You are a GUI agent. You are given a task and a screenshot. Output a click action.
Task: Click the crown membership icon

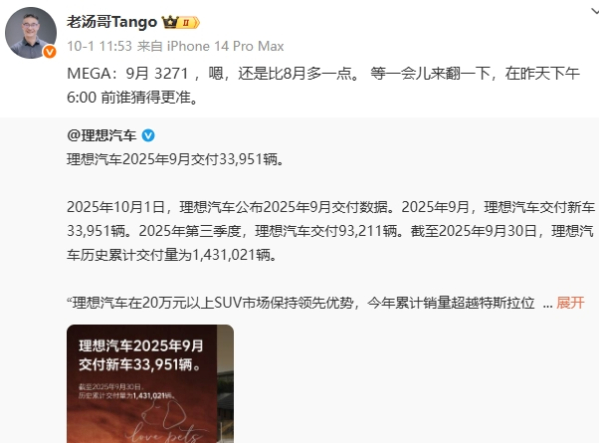click(170, 22)
